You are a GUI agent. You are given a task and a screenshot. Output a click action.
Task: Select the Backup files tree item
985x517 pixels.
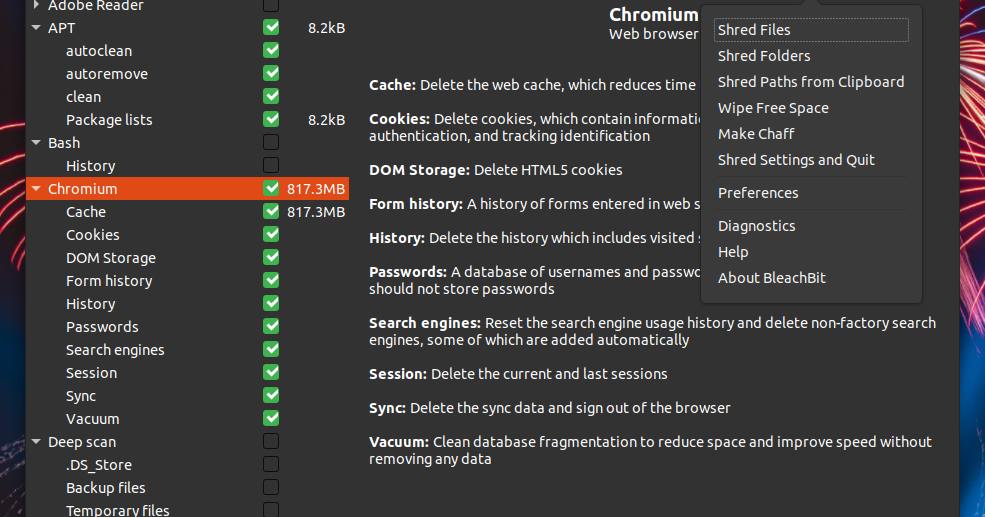pos(106,488)
